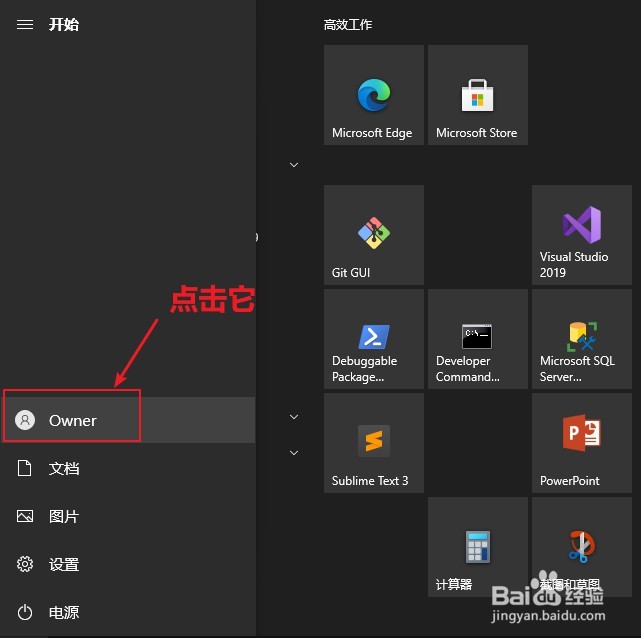Expand the lower chevron beside Sublime Text tile
Viewport: 641px width, 638px height.
click(294, 452)
